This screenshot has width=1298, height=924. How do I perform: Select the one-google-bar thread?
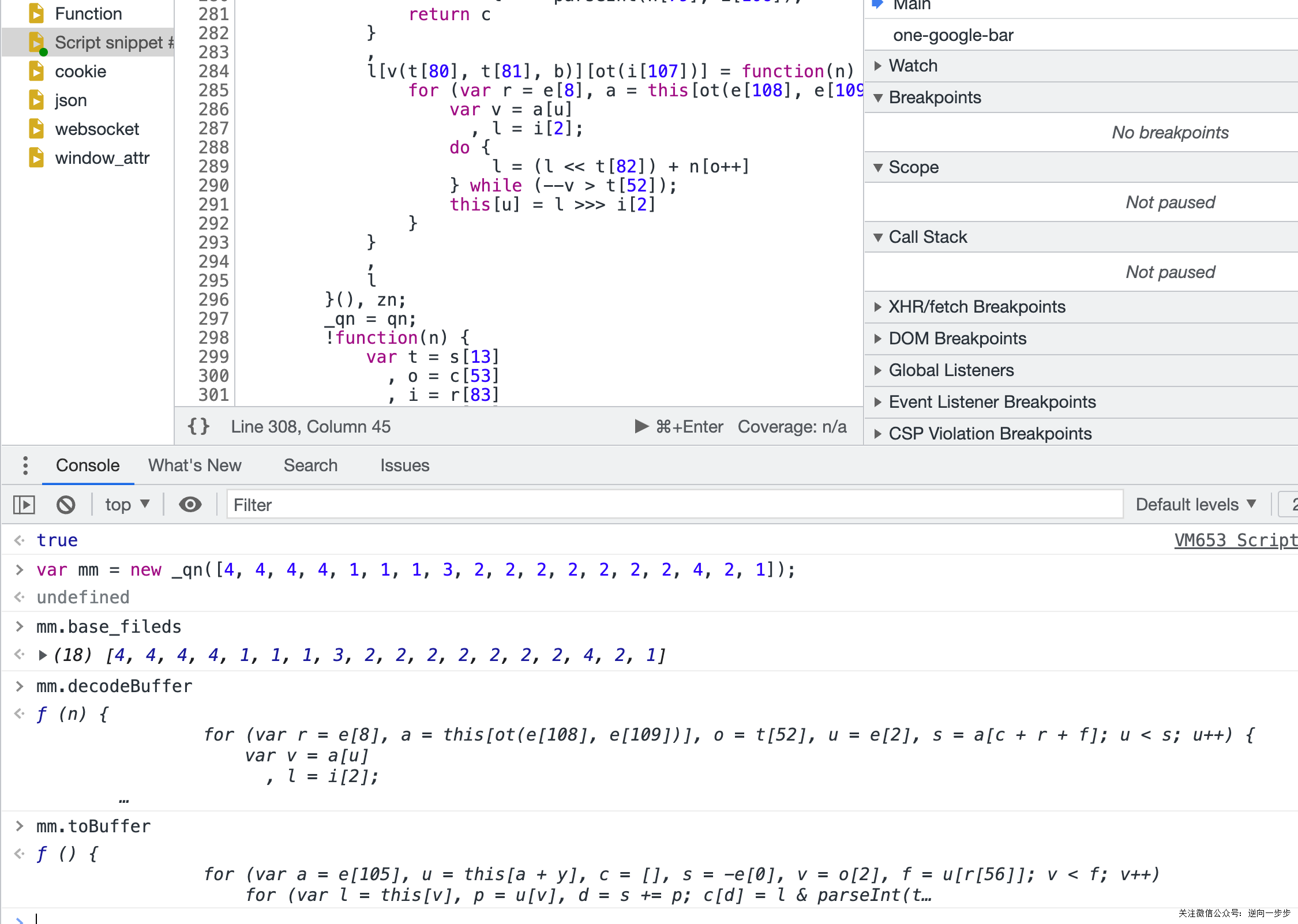(952, 35)
